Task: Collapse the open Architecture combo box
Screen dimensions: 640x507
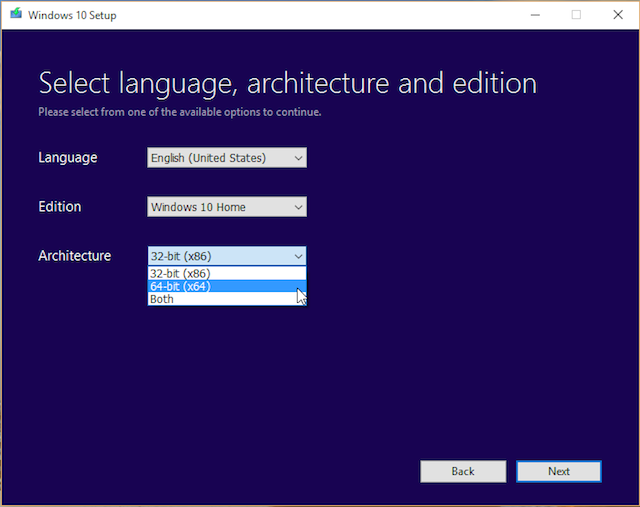Action: pos(297,256)
